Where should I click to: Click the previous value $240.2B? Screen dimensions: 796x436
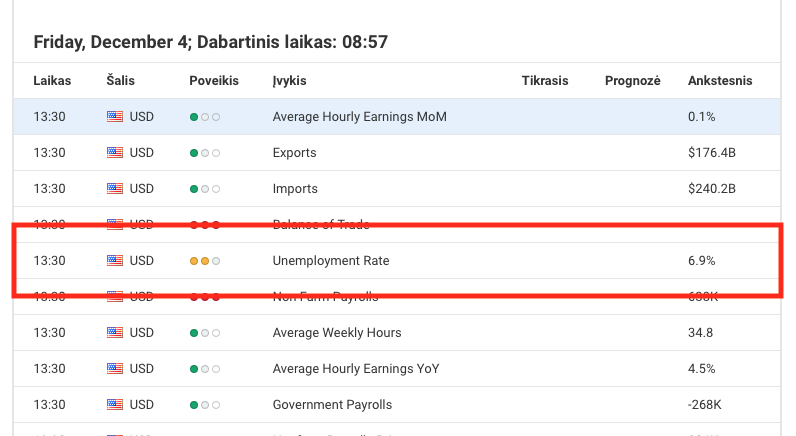(712, 189)
